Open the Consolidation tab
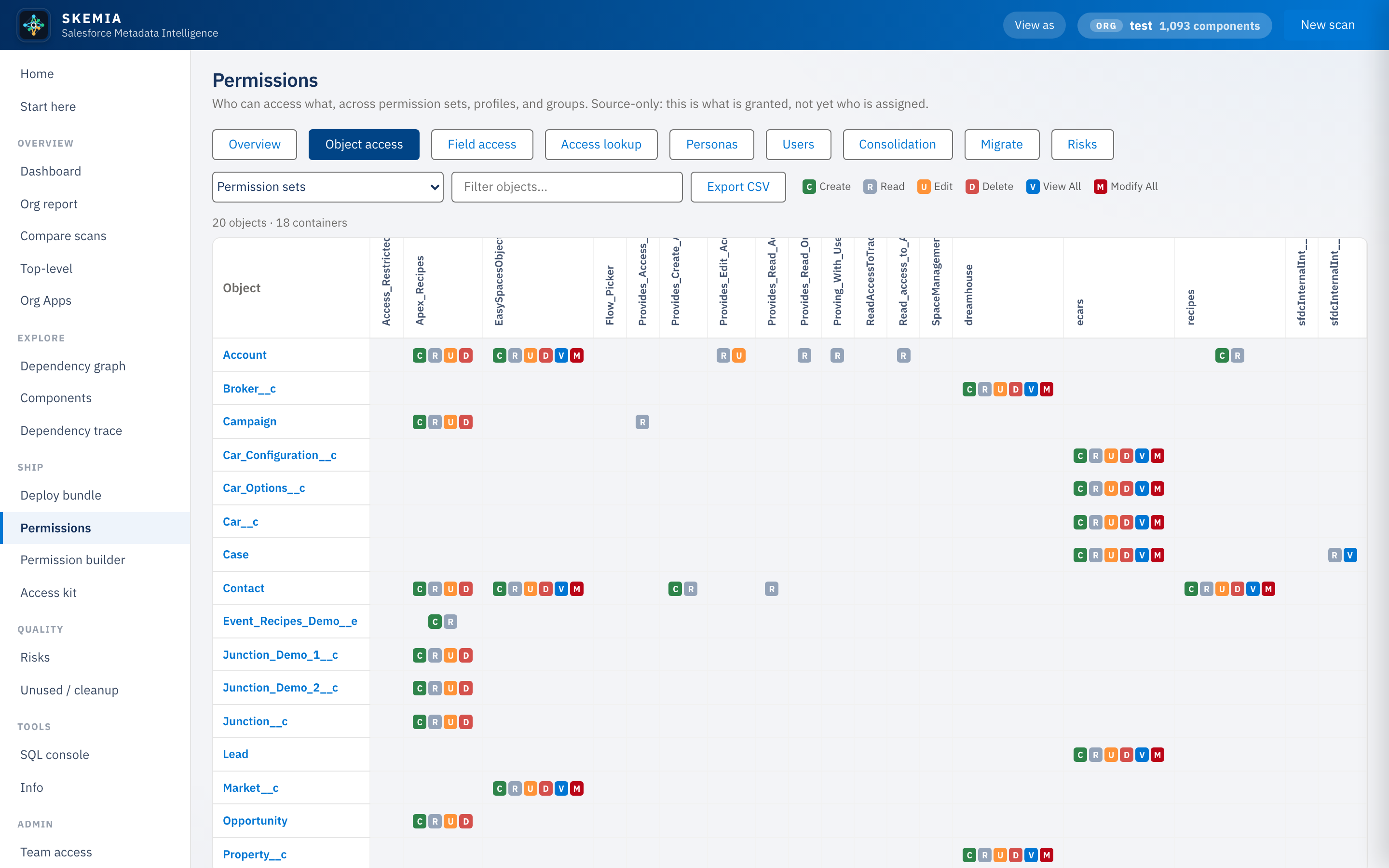The width and height of the screenshot is (1389, 868). click(x=897, y=144)
